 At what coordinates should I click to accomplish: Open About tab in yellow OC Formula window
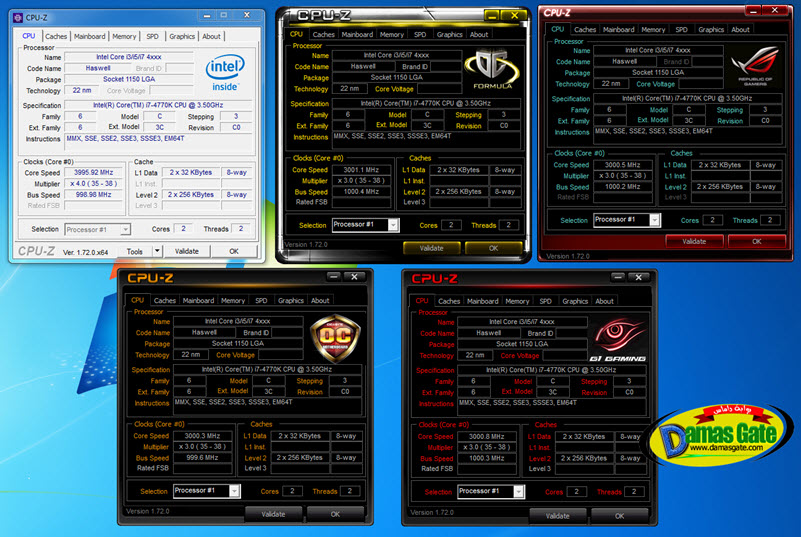[479, 34]
